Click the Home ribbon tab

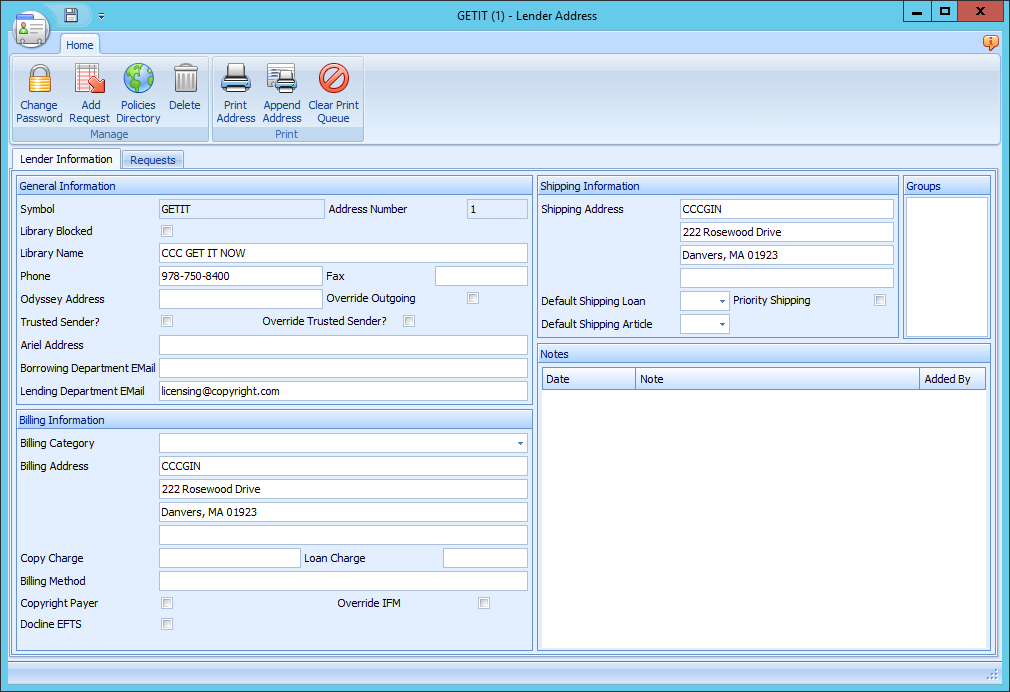pyautogui.click(x=80, y=44)
